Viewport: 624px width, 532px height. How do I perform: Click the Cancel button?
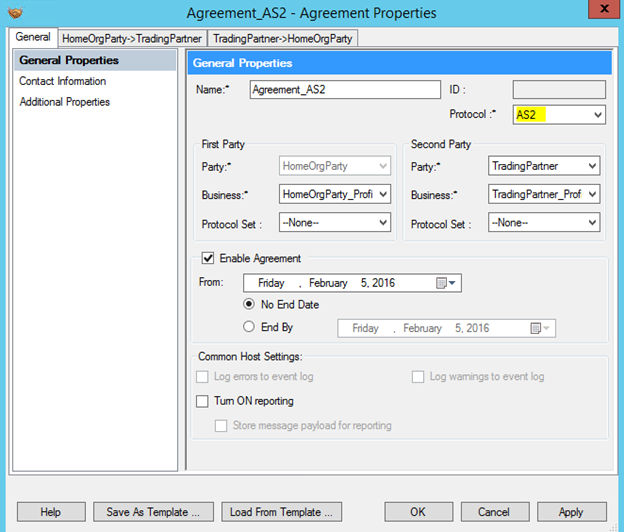coord(495,512)
